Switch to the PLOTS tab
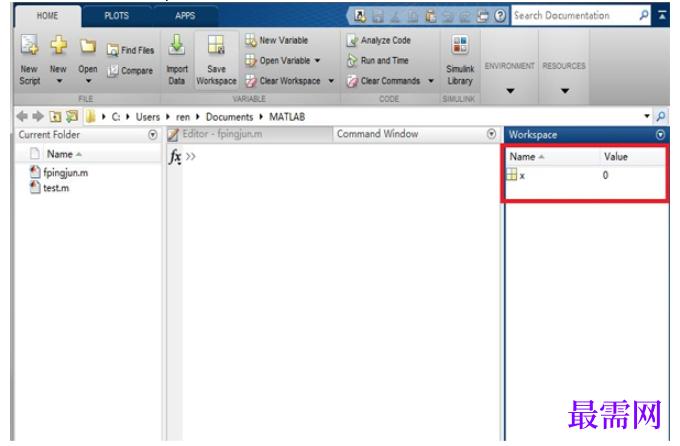 click(x=116, y=16)
